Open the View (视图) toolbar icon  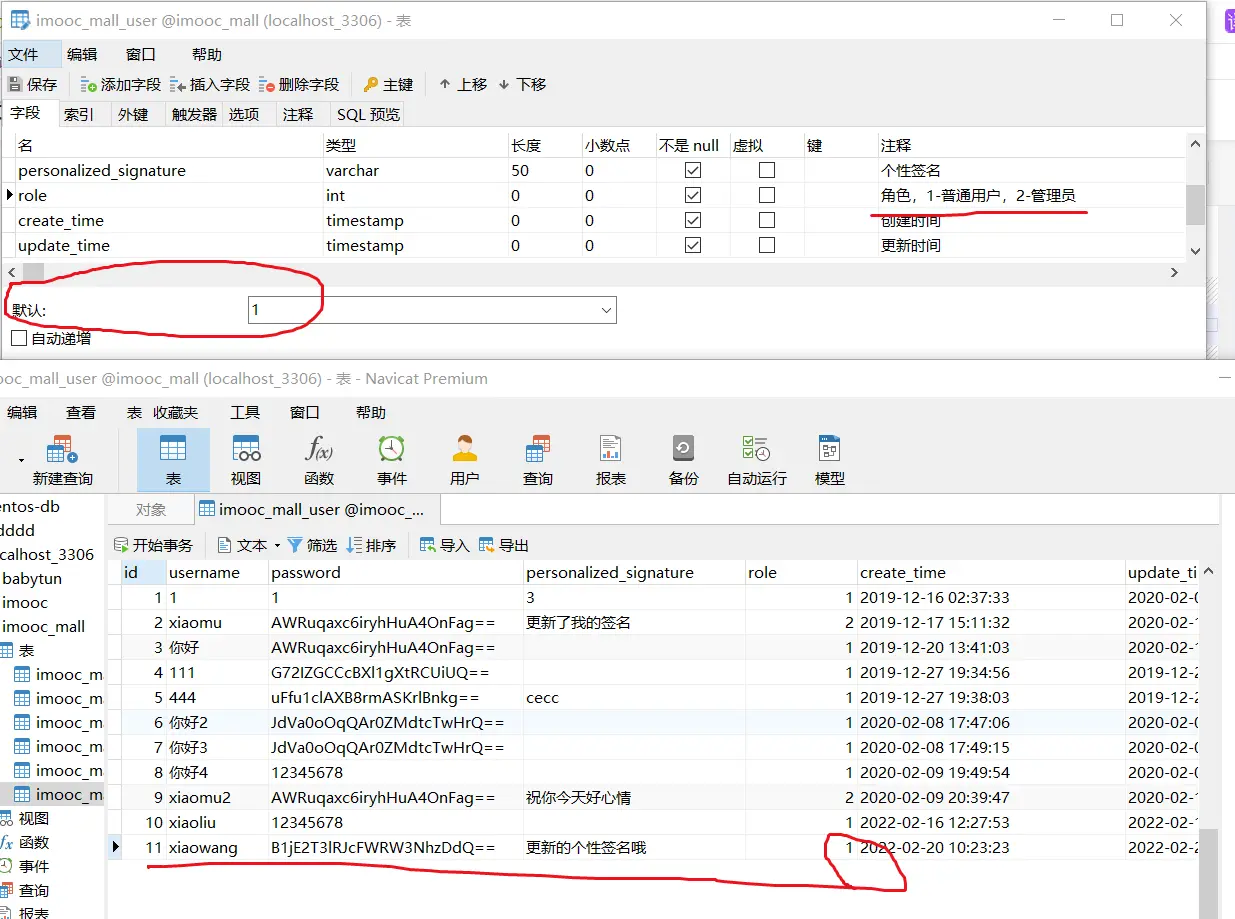tap(246, 460)
